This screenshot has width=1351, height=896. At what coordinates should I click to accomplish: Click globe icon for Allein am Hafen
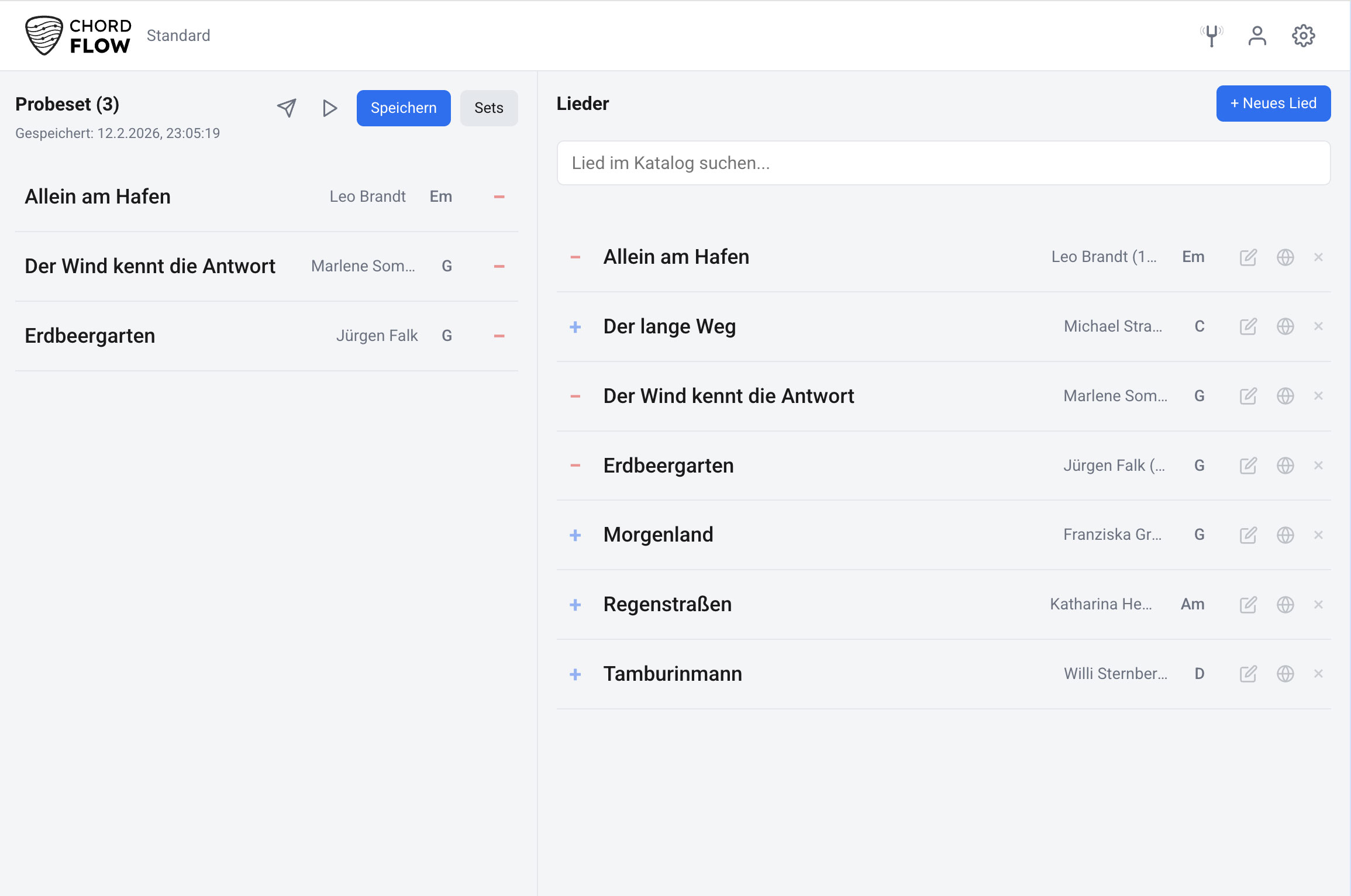(1285, 257)
